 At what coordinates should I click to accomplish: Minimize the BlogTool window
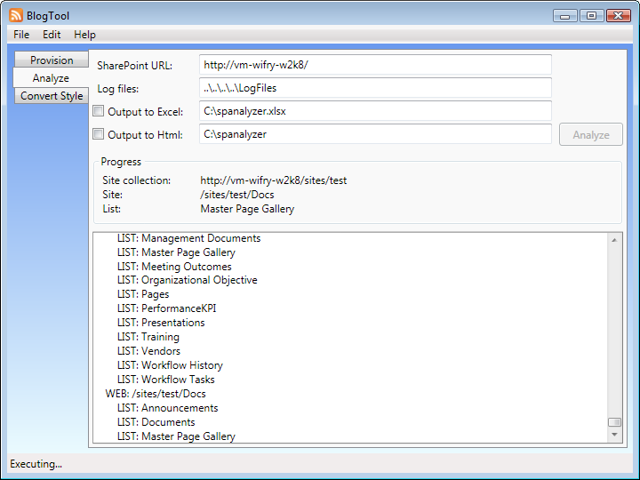point(565,16)
